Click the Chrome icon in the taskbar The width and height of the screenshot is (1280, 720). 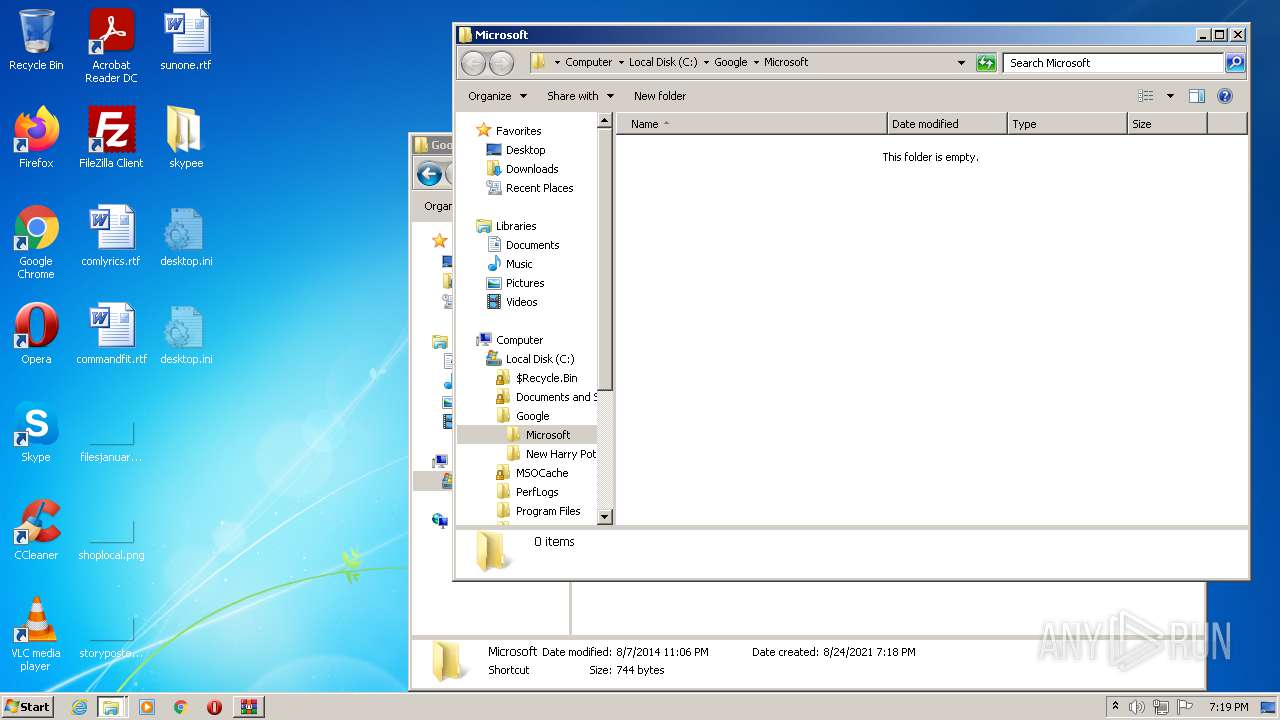[180, 707]
